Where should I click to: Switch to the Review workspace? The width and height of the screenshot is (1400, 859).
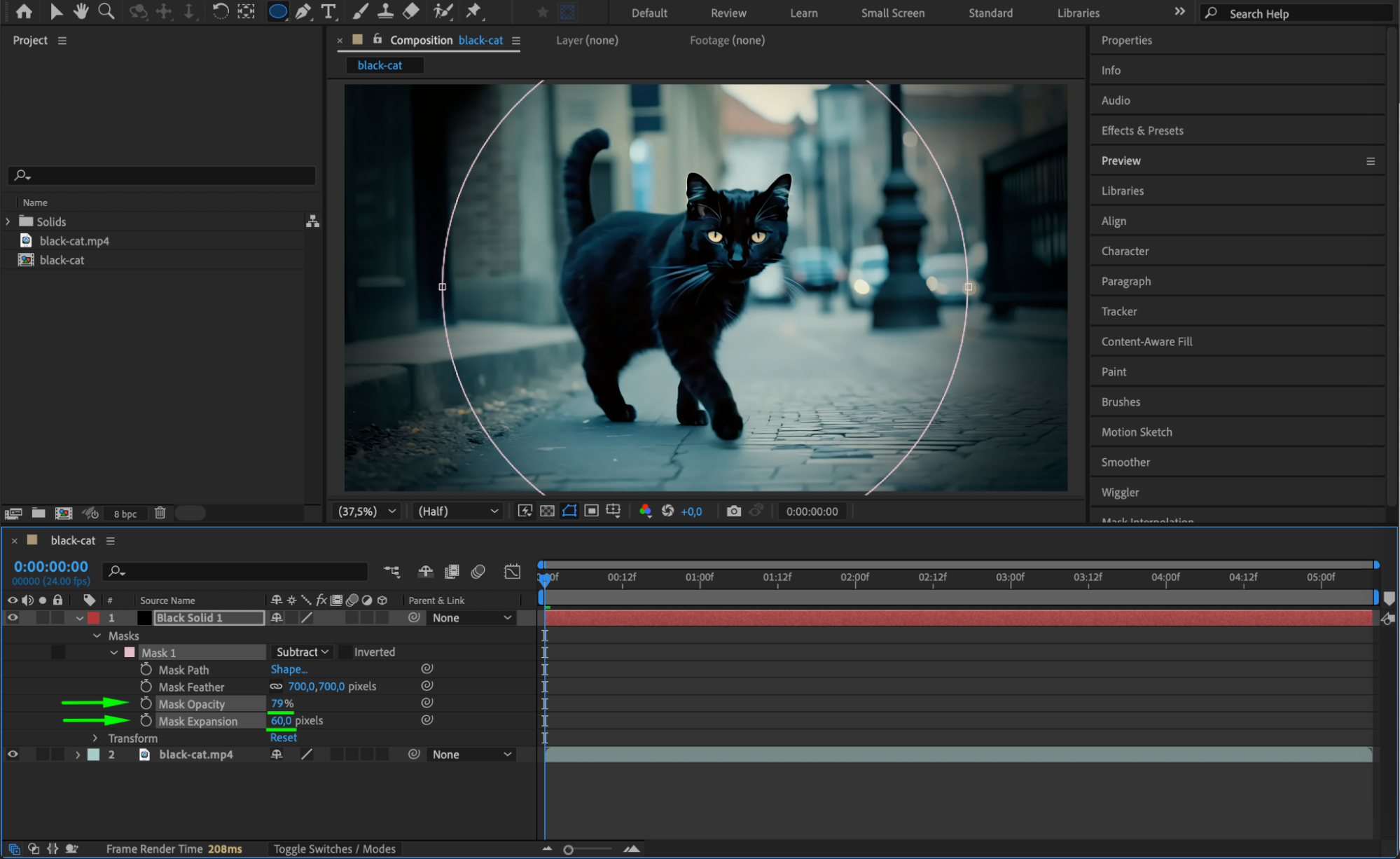pos(728,13)
